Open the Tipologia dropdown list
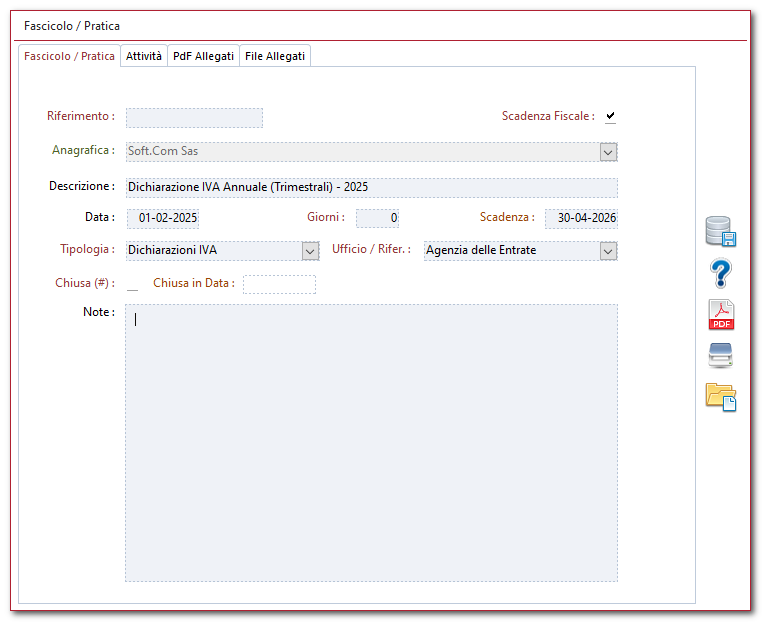 (x=310, y=251)
